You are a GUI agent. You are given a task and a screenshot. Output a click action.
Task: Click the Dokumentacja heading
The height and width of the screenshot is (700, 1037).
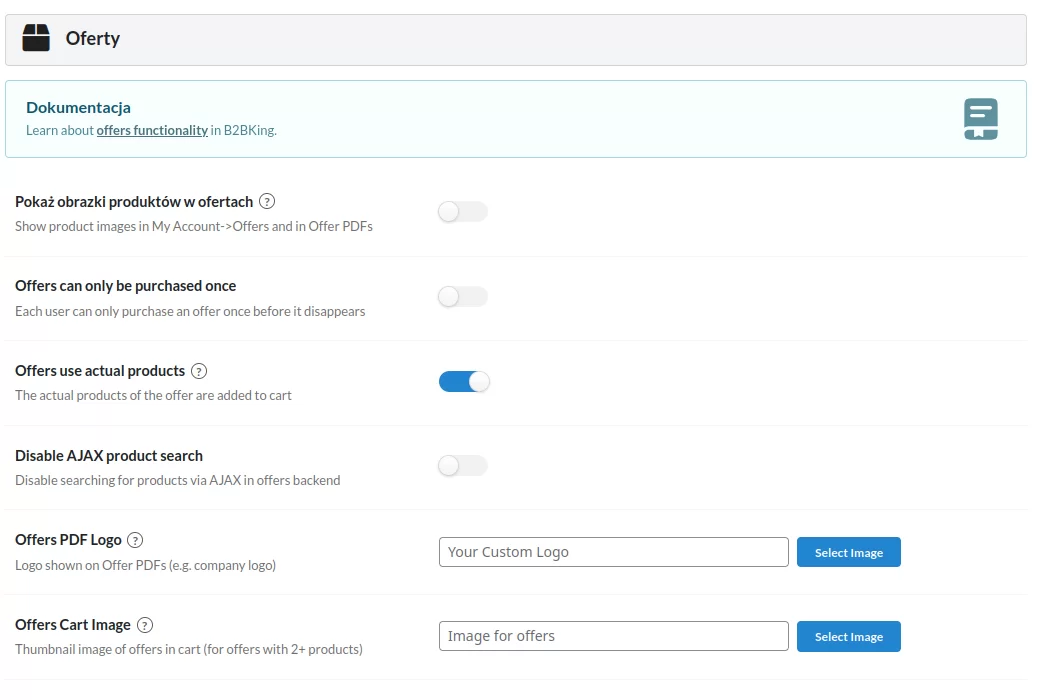click(78, 107)
